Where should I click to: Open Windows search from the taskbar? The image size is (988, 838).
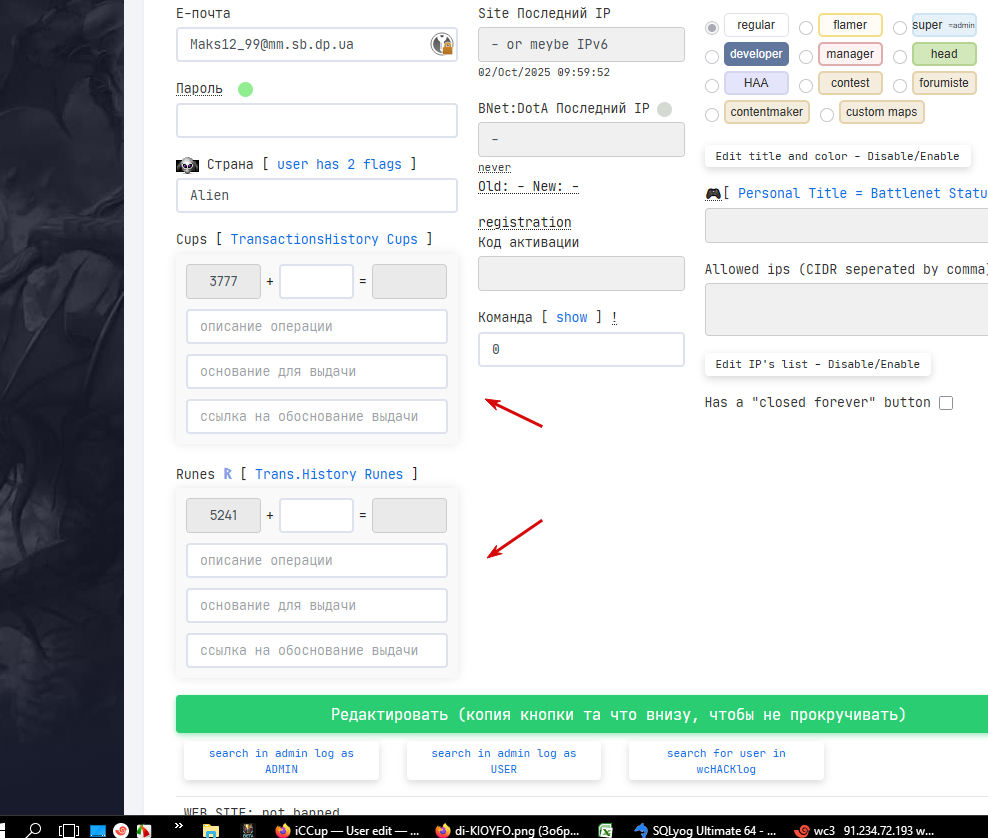(x=33, y=830)
